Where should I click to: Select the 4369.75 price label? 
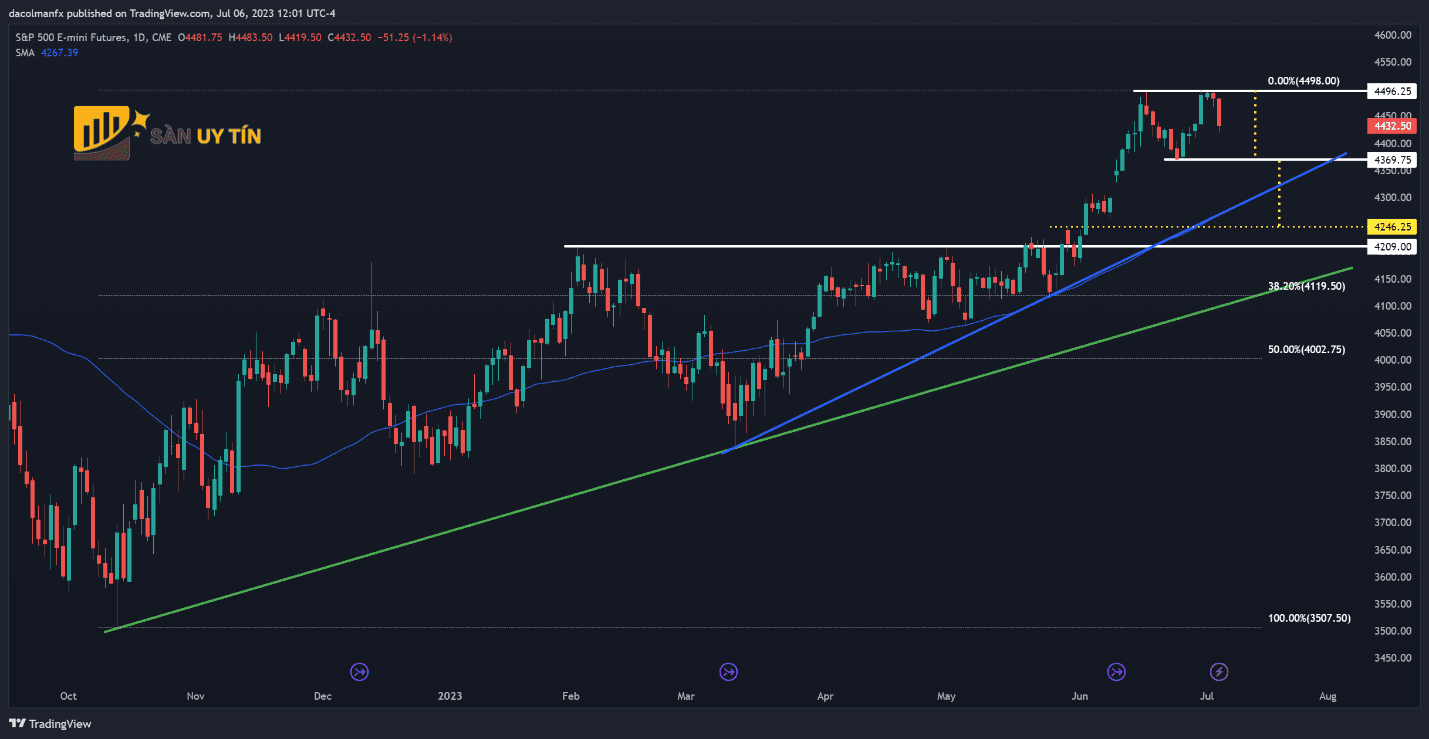(1393, 159)
